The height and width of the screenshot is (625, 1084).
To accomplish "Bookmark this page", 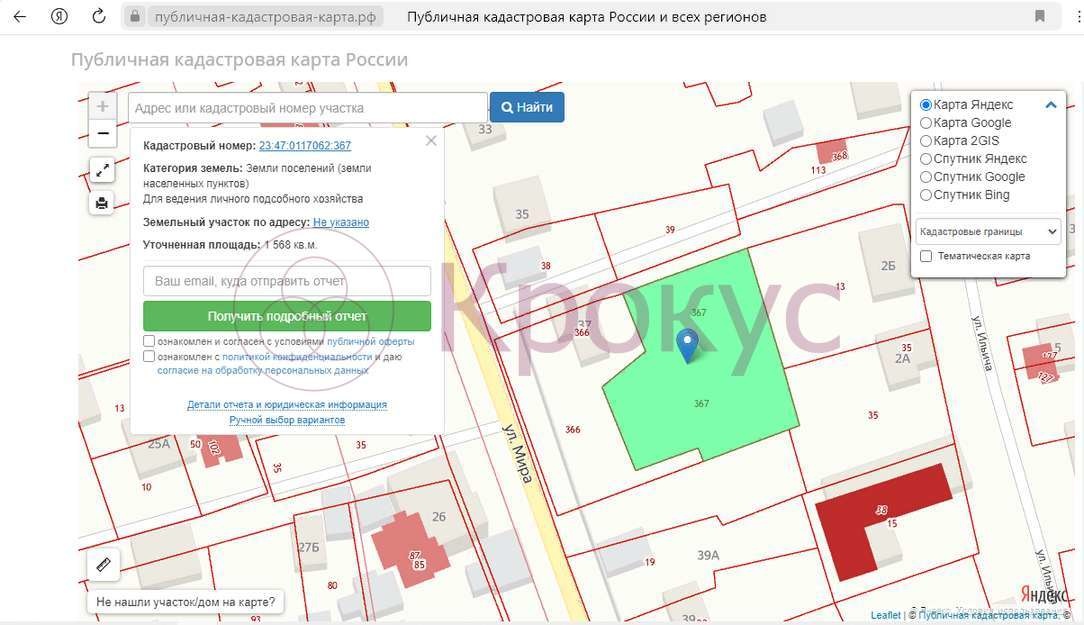I will click(1039, 17).
